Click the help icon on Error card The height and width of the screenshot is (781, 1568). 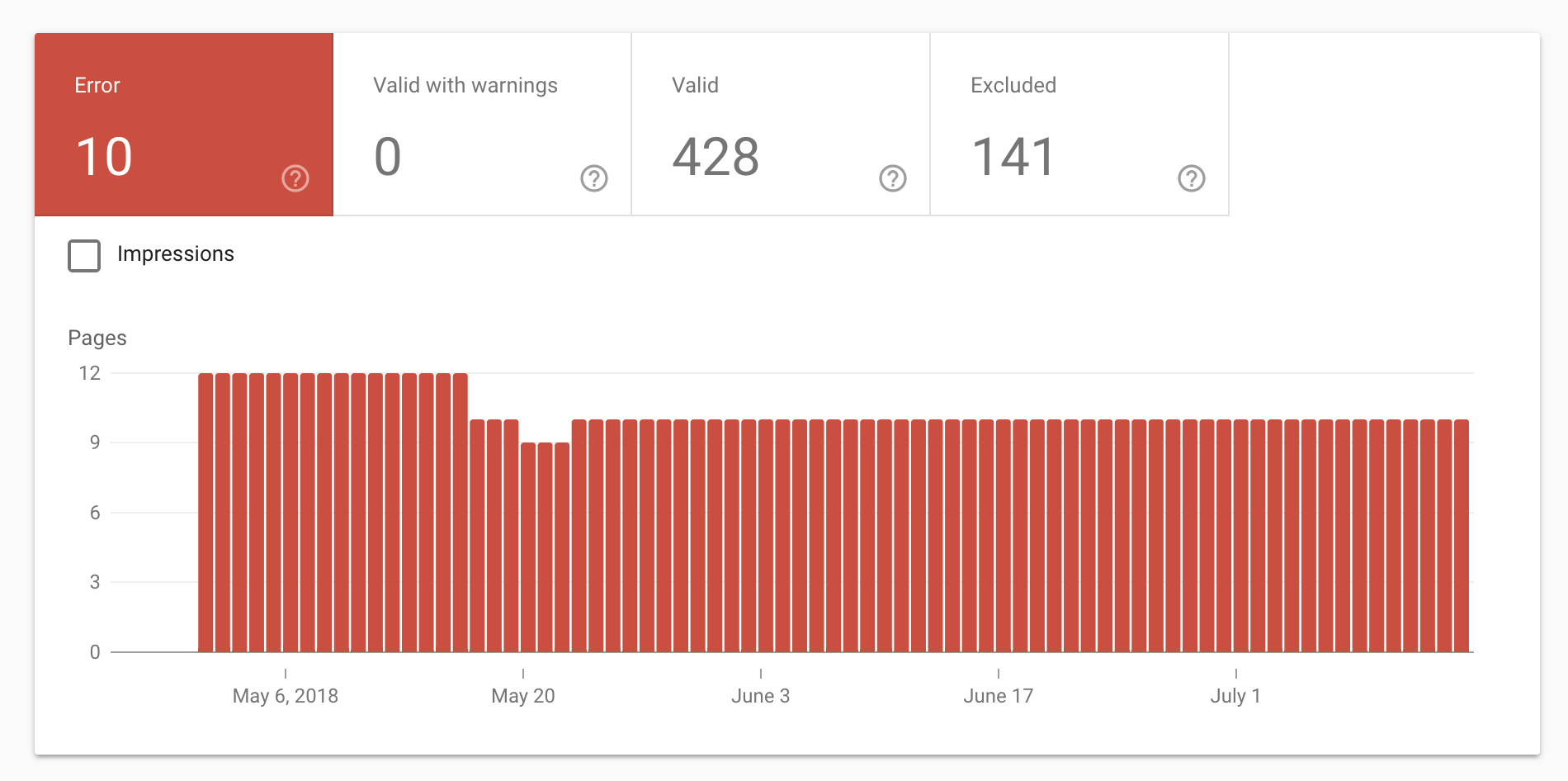click(295, 178)
